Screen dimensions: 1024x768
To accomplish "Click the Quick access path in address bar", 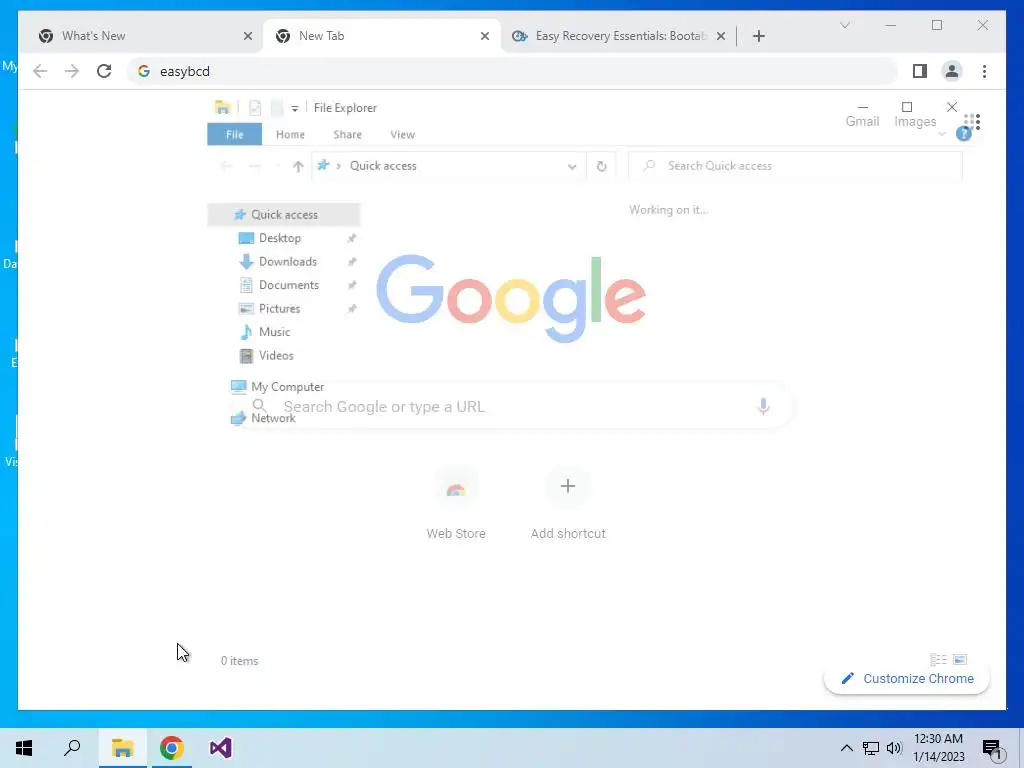I will pyautogui.click(x=383, y=166).
